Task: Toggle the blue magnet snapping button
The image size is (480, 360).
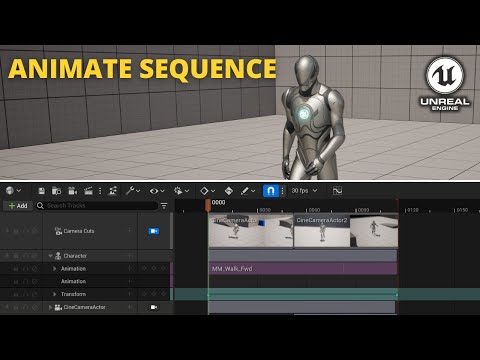Action: 271,191
